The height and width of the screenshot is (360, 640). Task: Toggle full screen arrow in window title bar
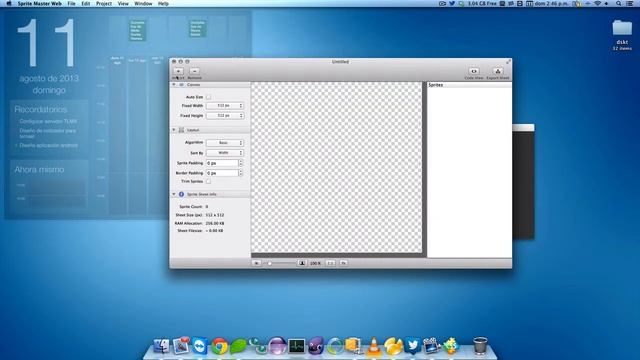[x=508, y=62]
